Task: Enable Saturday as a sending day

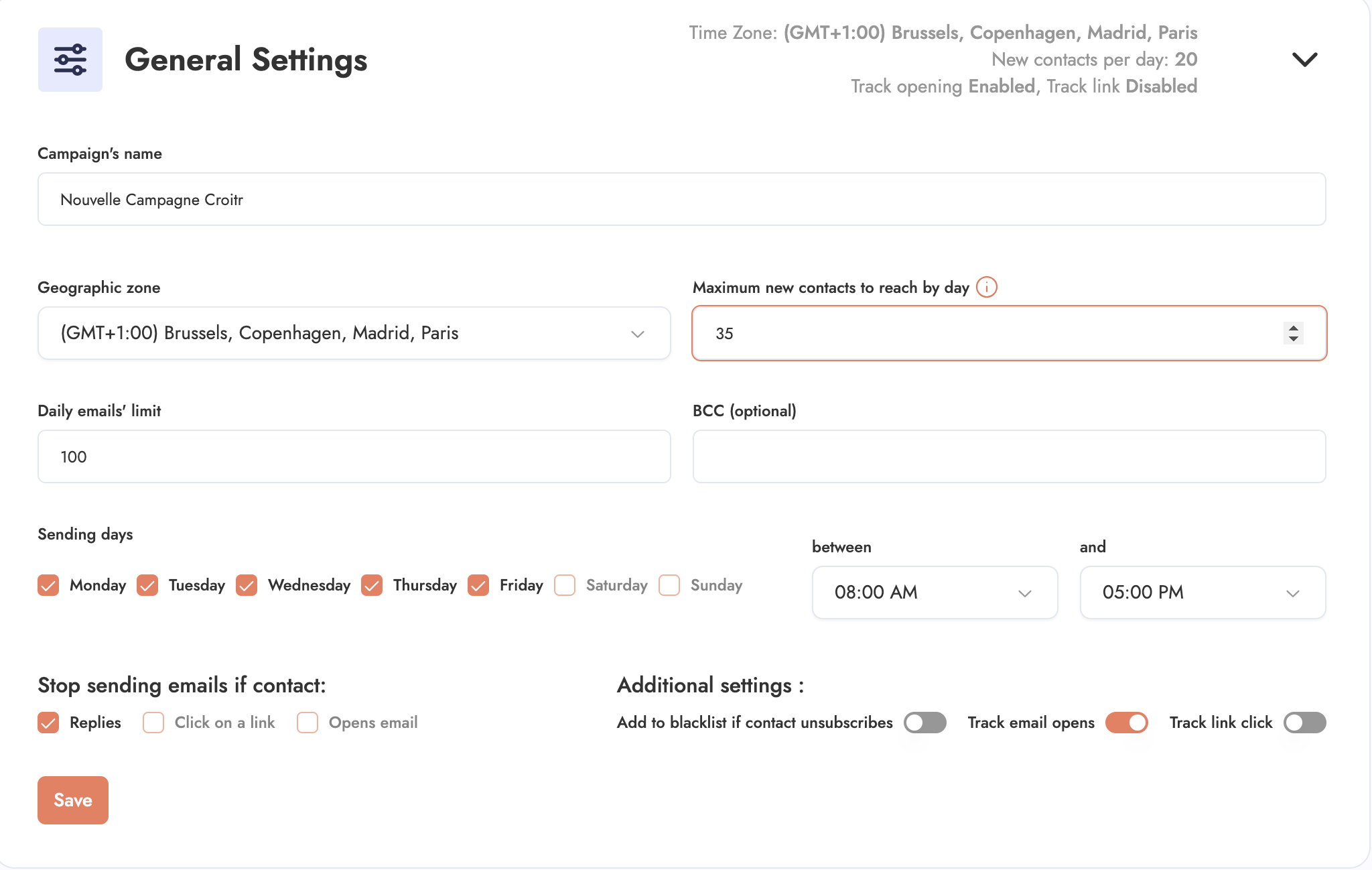Action: pyautogui.click(x=565, y=585)
